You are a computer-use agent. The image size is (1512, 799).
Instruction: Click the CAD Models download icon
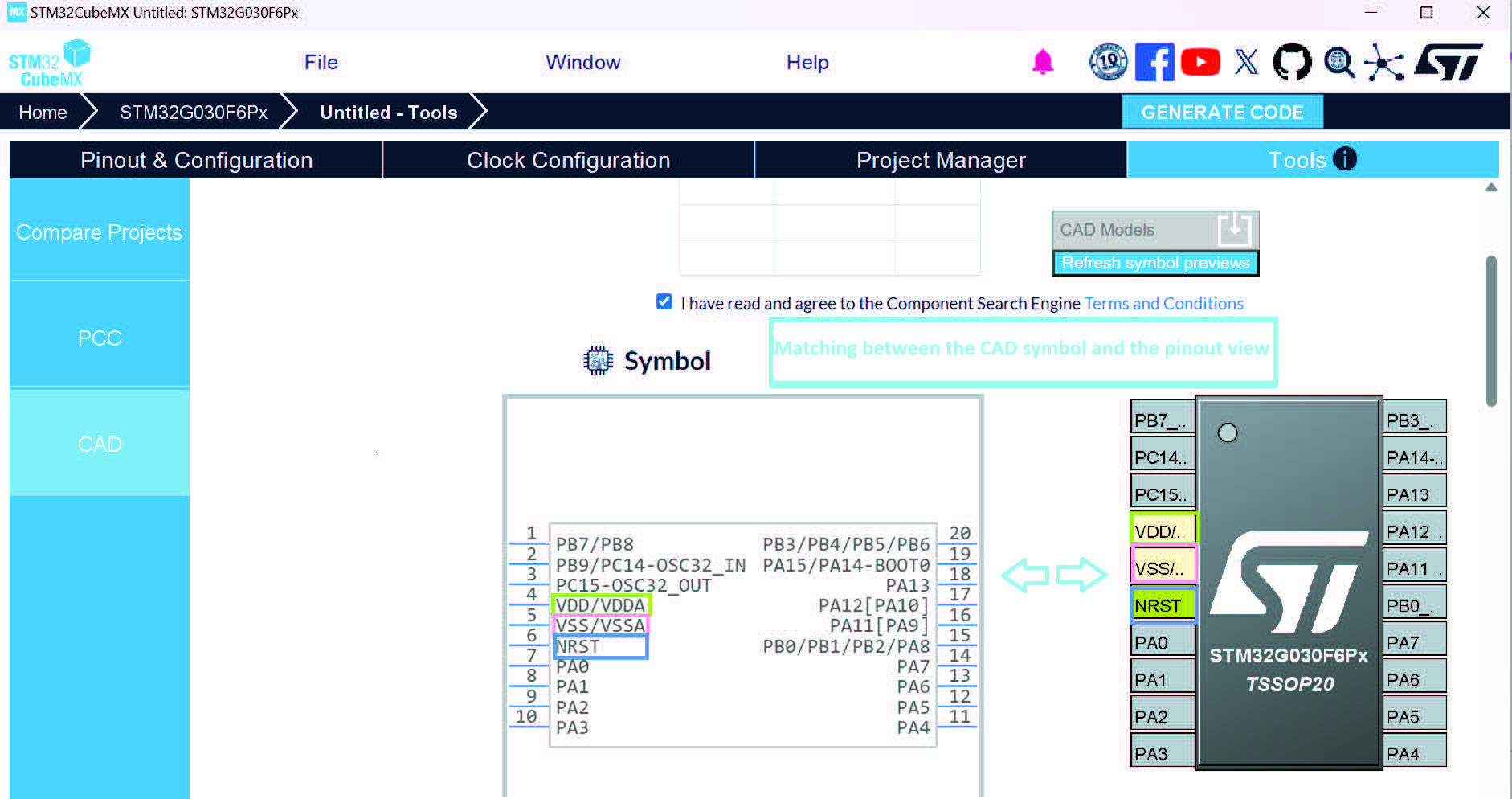coord(1234,230)
